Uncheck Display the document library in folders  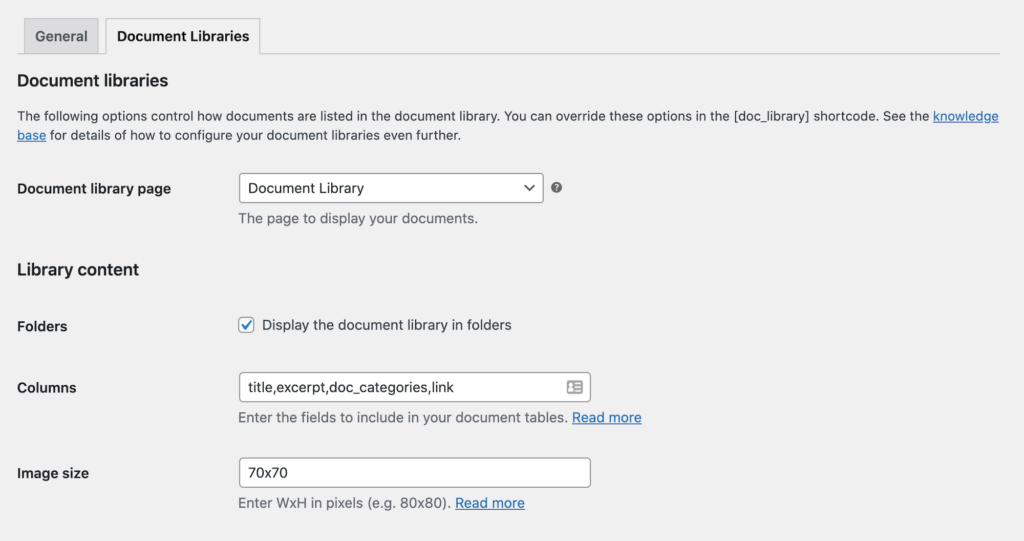pos(246,325)
